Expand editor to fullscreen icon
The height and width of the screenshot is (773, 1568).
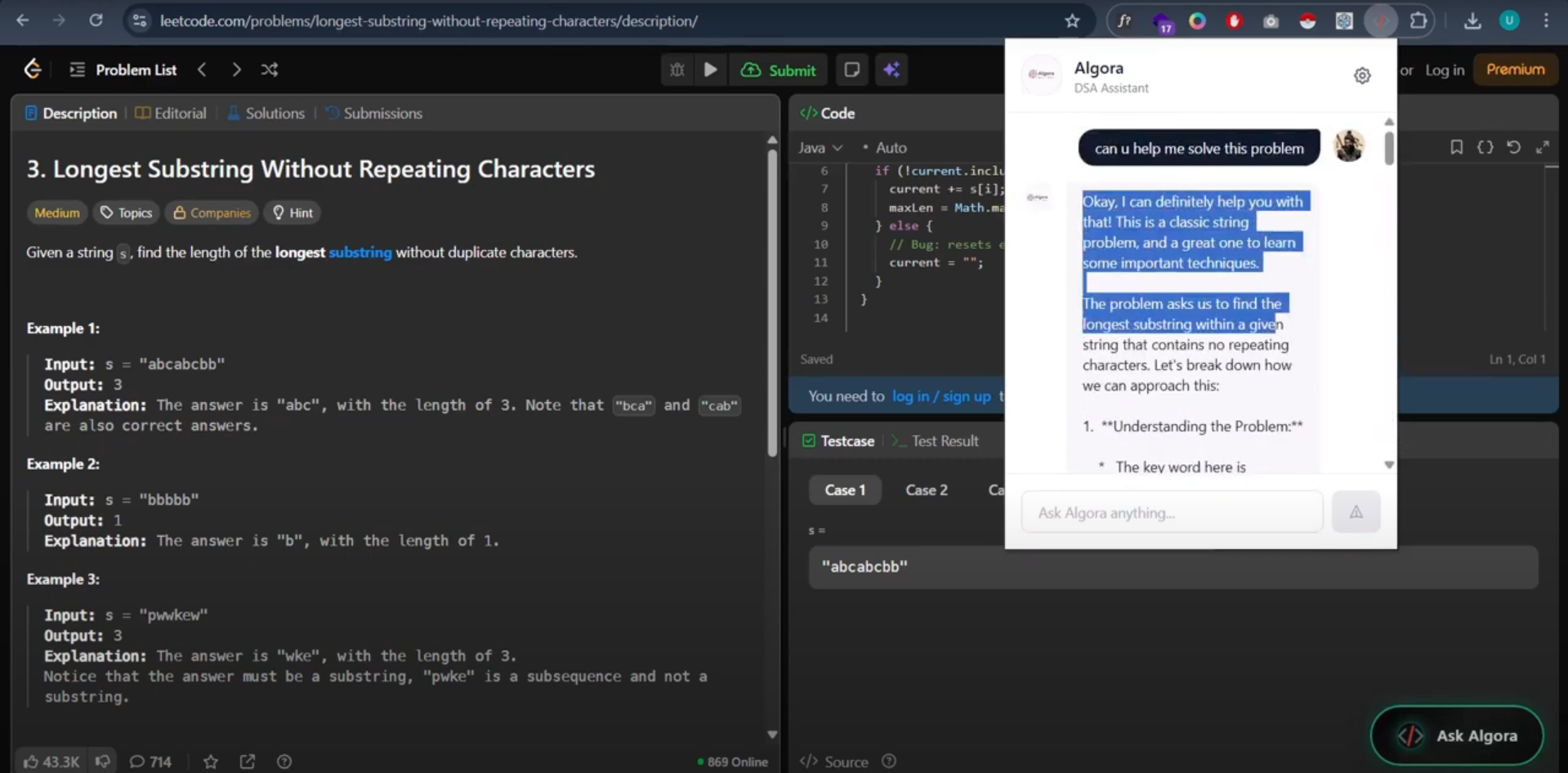point(1543,147)
